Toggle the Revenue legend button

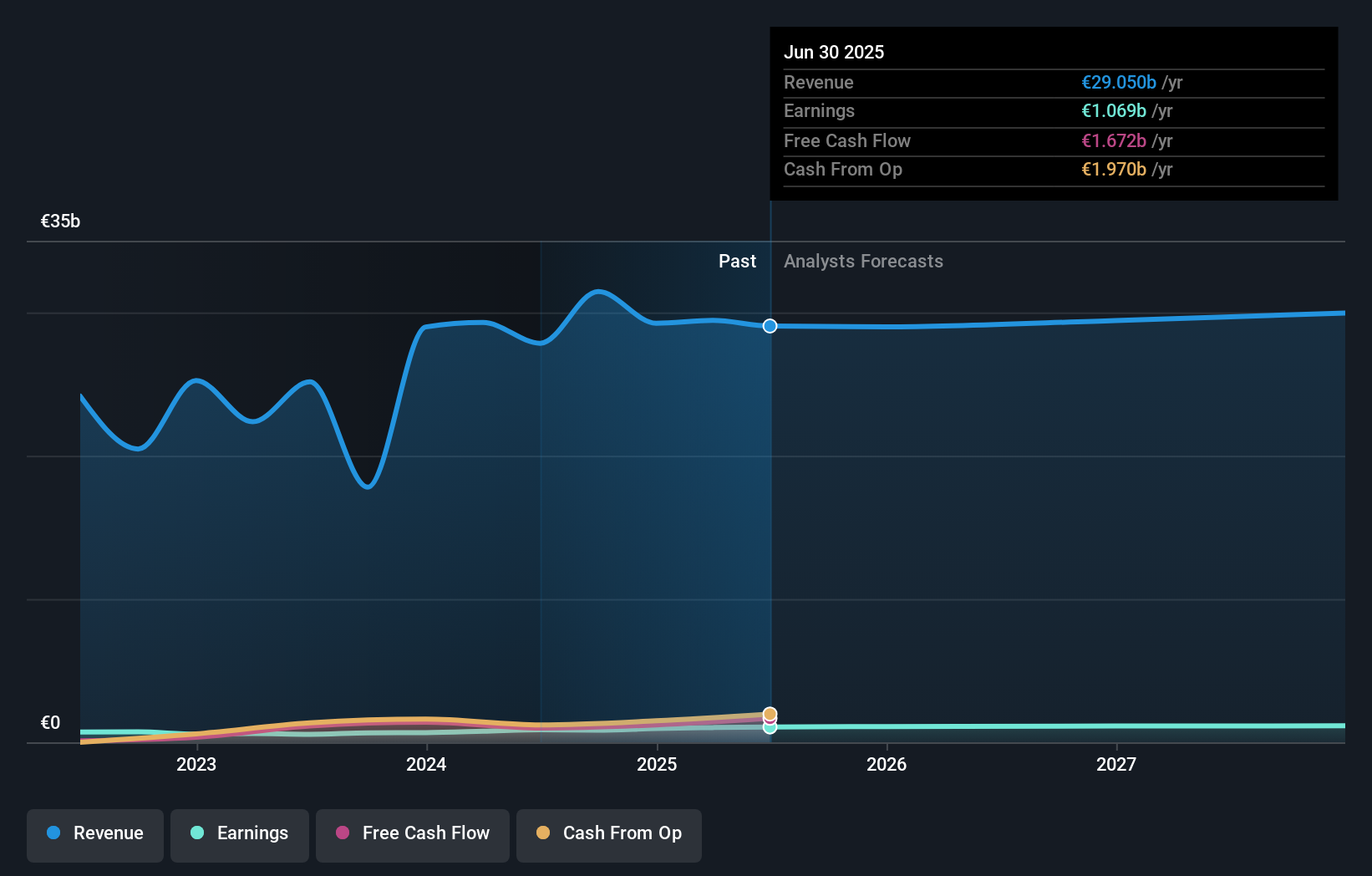(x=95, y=835)
